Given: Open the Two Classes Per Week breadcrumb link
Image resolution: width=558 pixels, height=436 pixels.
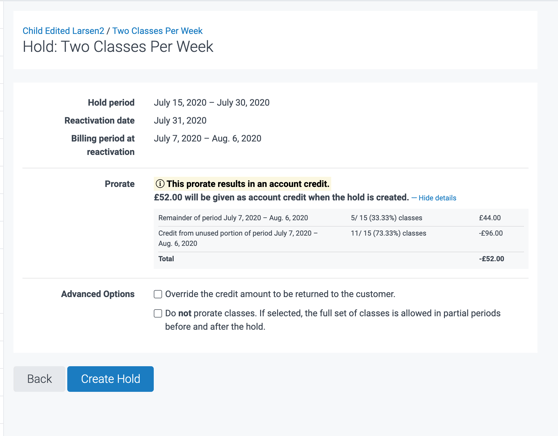Looking at the screenshot, I should pos(157,31).
